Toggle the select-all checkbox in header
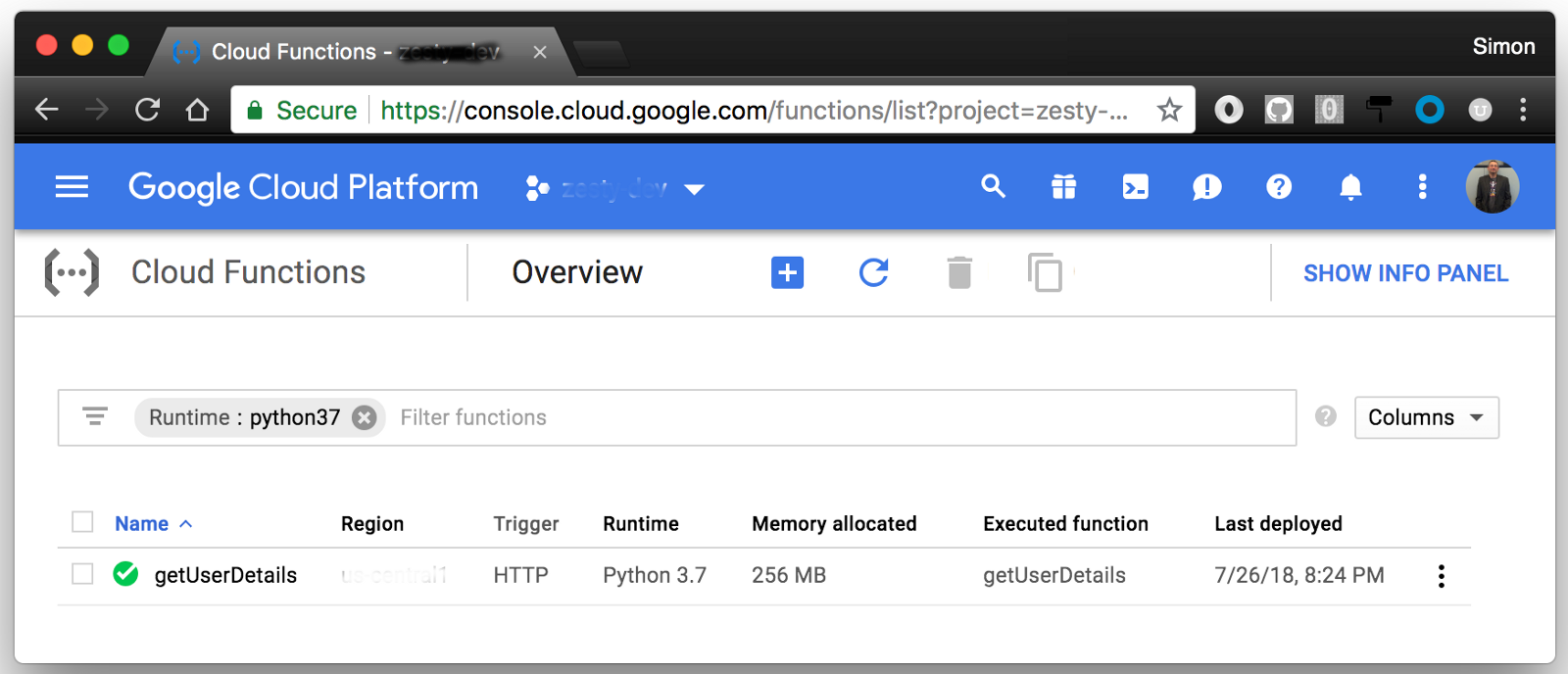This screenshot has height=674, width=1568. pyautogui.click(x=82, y=522)
